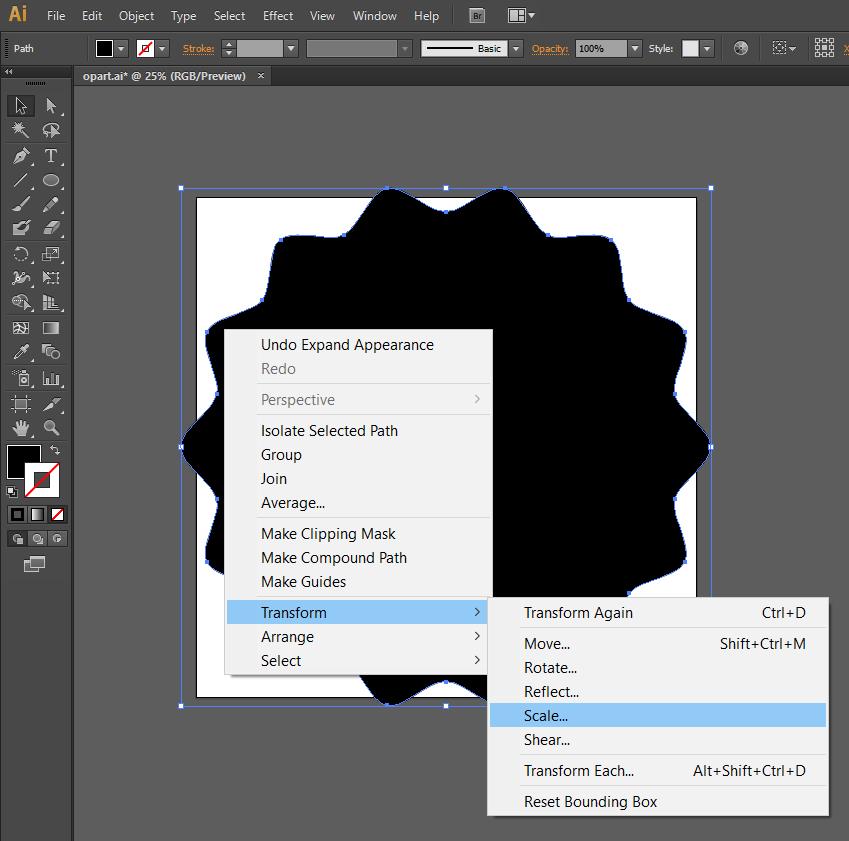
Task: Swap fill and stroke colors
Action: click(x=55, y=451)
